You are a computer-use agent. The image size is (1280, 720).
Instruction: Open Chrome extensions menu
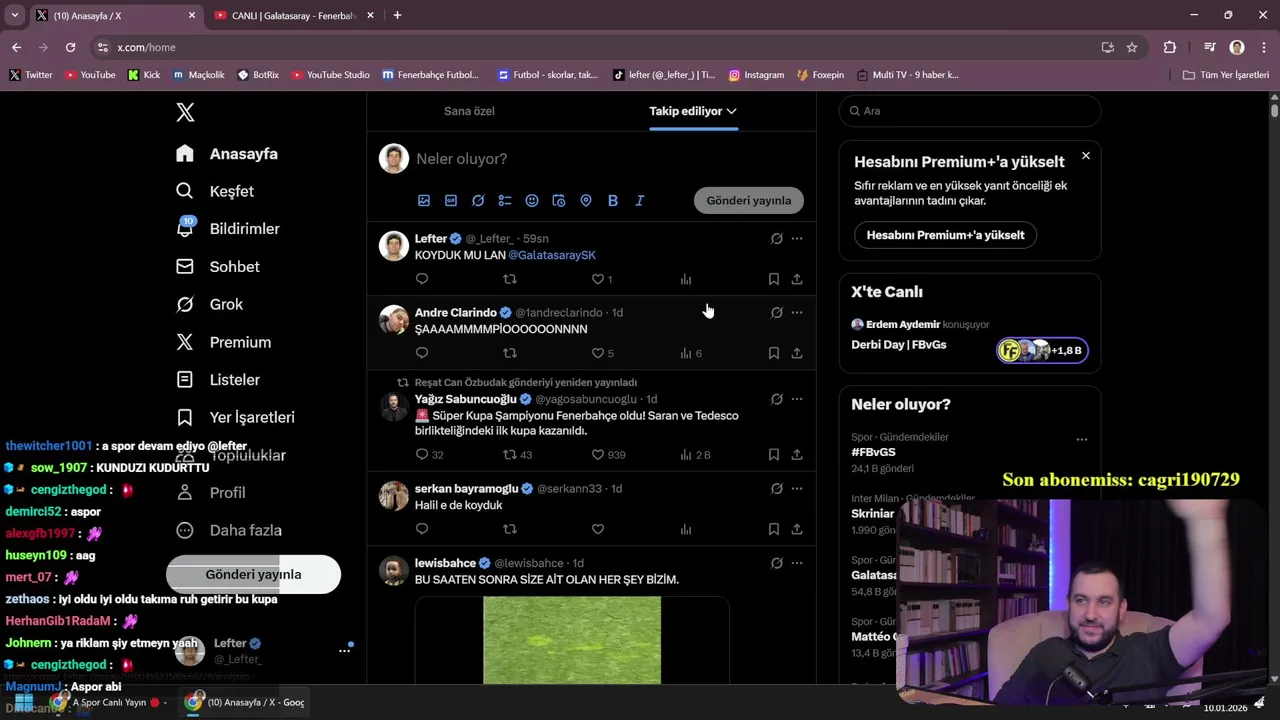pos(1170,47)
